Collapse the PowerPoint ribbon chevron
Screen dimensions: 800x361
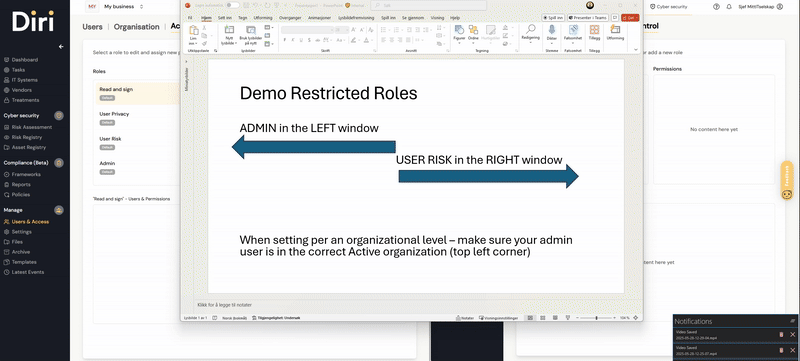[636, 49]
